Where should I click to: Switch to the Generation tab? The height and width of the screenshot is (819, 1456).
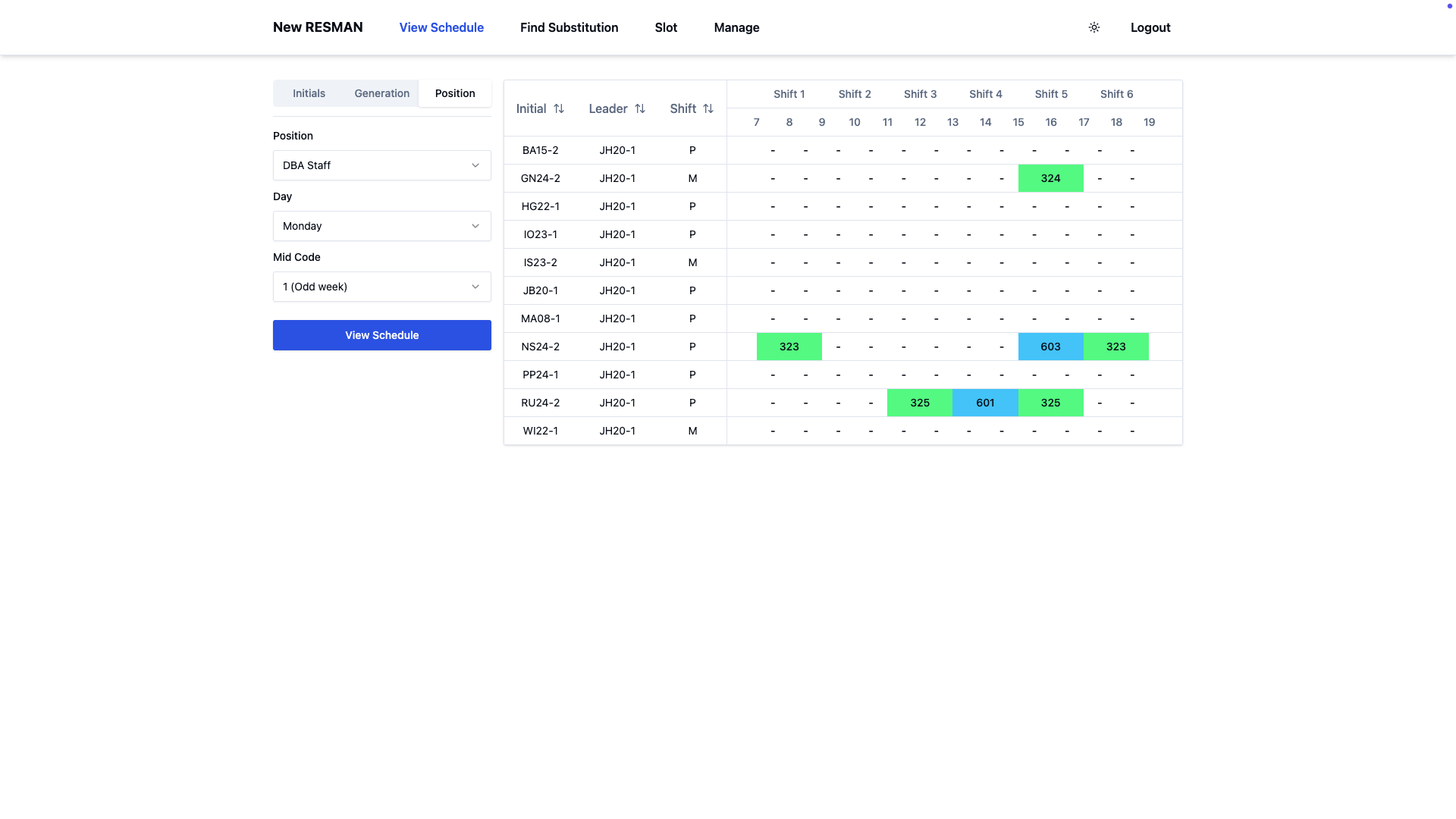381,93
